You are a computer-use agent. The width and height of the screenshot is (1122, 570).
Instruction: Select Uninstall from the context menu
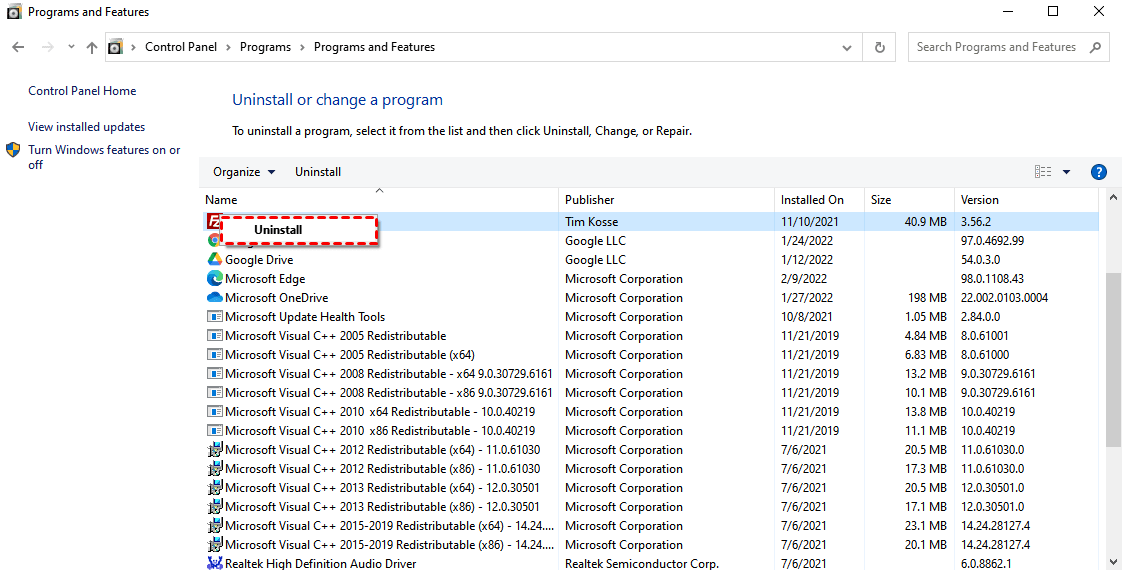pyautogui.click(x=278, y=230)
